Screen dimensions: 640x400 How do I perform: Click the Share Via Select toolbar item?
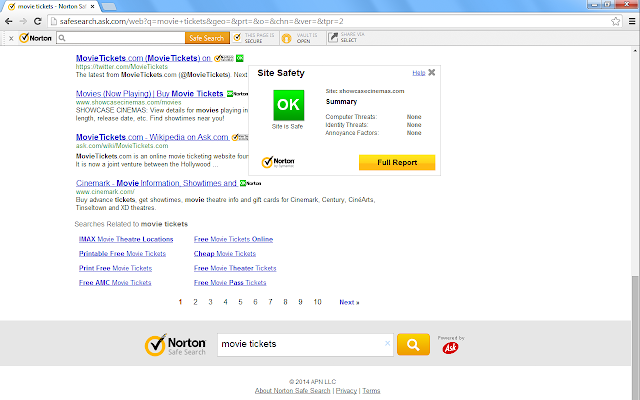347,38
